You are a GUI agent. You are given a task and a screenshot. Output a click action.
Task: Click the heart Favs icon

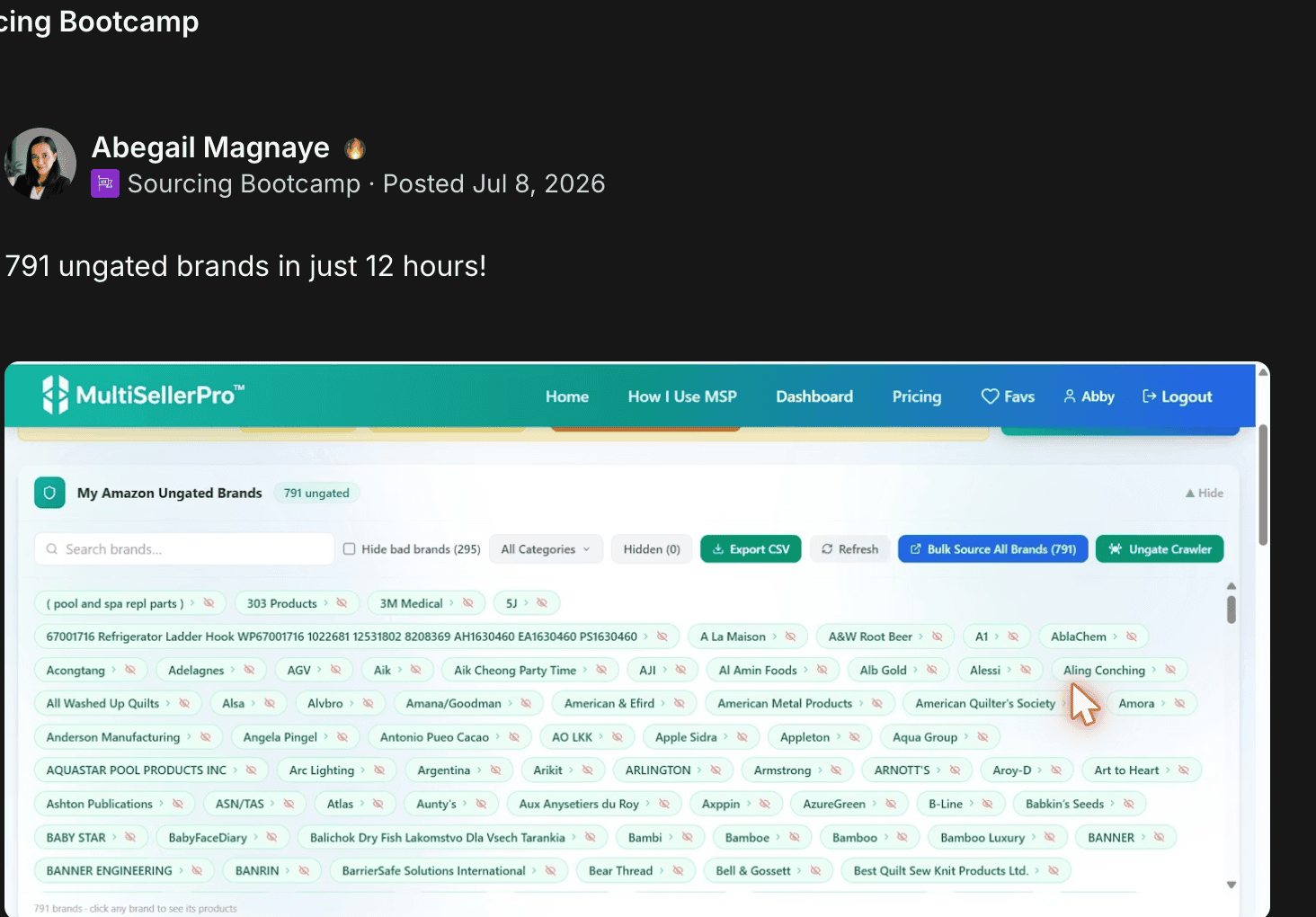pos(990,396)
